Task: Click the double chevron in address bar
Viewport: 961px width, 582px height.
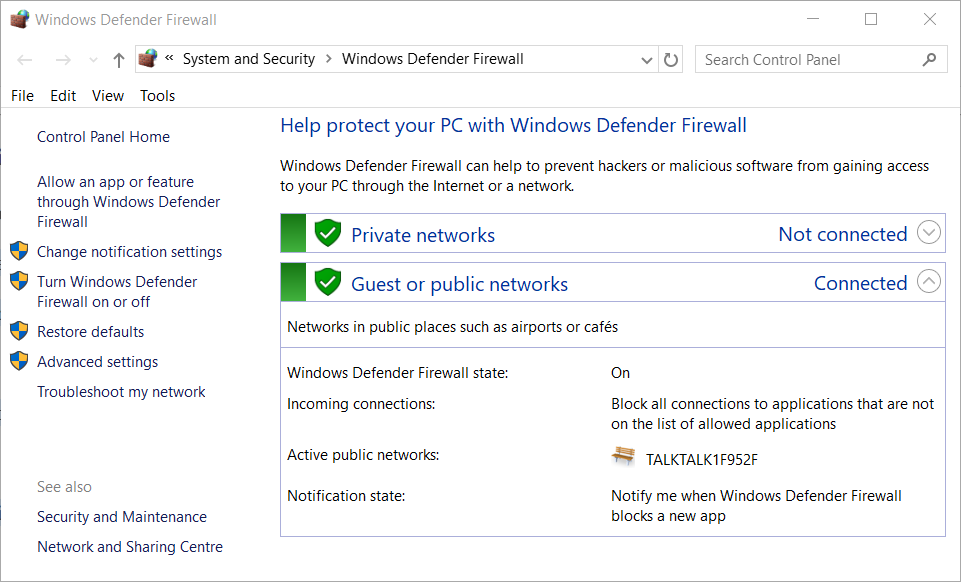Action: coord(169,58)
